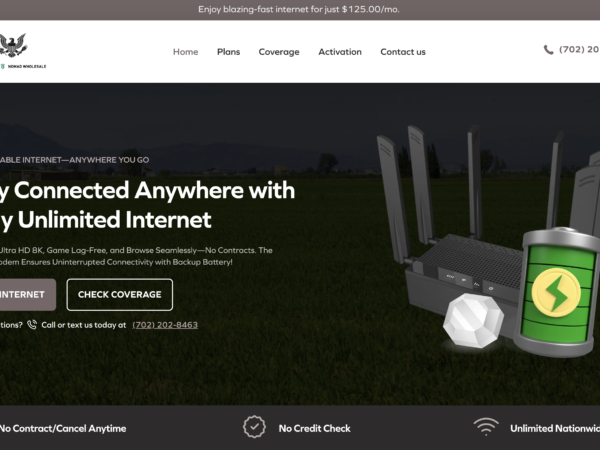Open the Home menu item
This screenshot has height=450, width=600.
186,52
